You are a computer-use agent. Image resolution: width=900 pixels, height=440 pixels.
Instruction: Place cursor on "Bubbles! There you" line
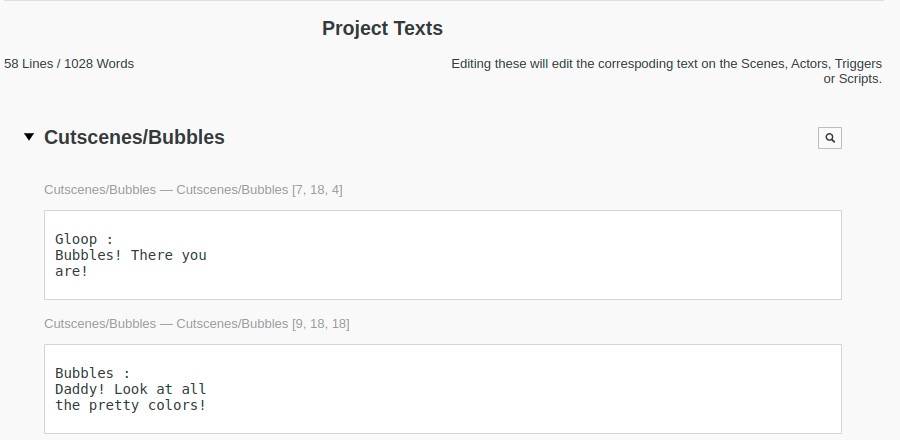pos(130,255)
